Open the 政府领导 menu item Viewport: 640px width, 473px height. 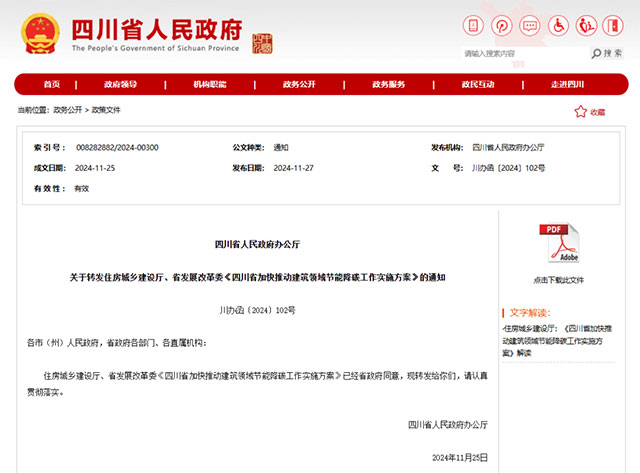[120, 85]
